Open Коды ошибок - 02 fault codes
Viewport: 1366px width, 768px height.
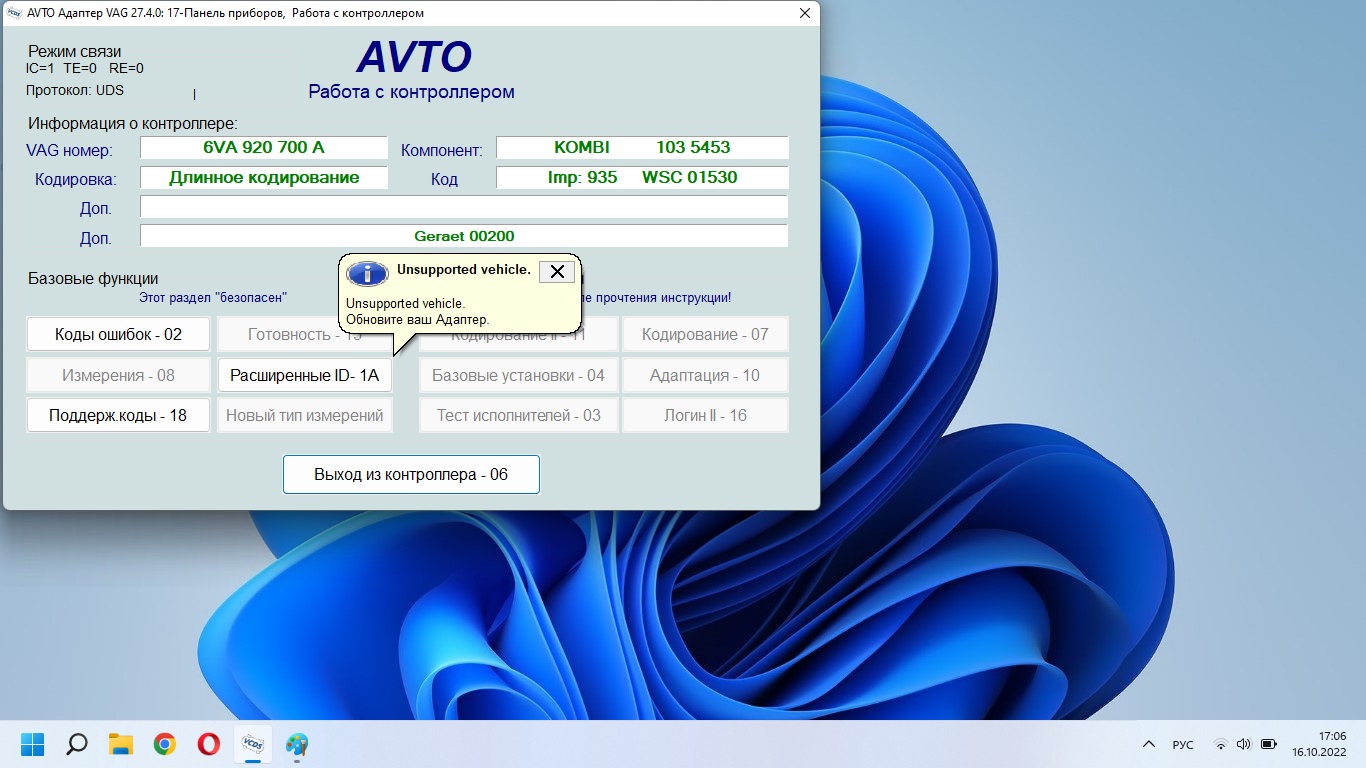coord(118,334)
